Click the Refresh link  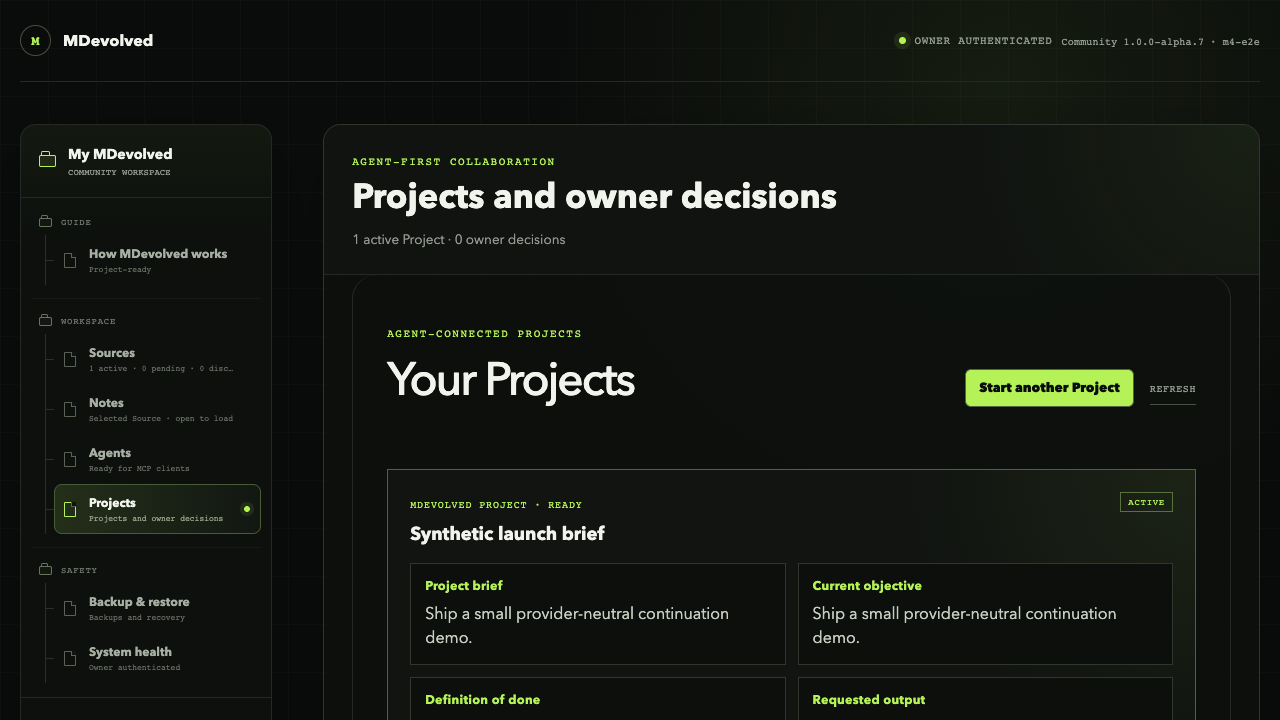click(x=1172, y=389)
